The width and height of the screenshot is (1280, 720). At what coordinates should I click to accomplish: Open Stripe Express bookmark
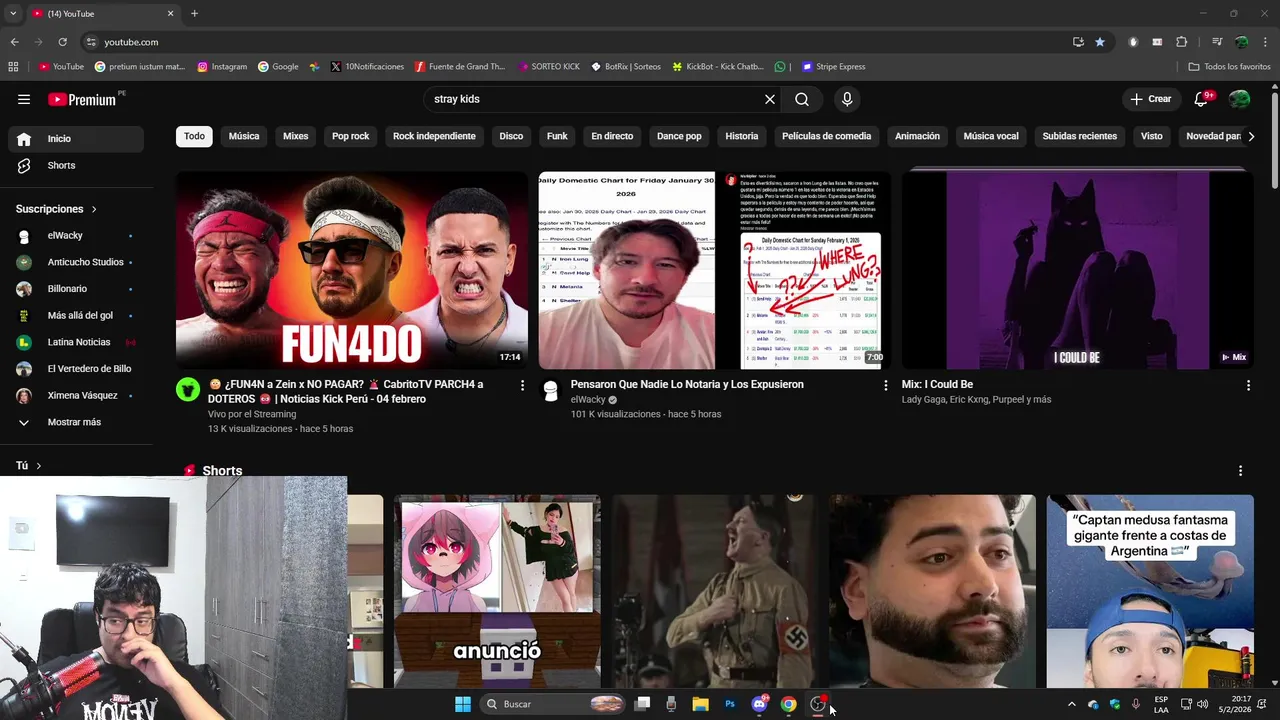[x=832, y=67]
